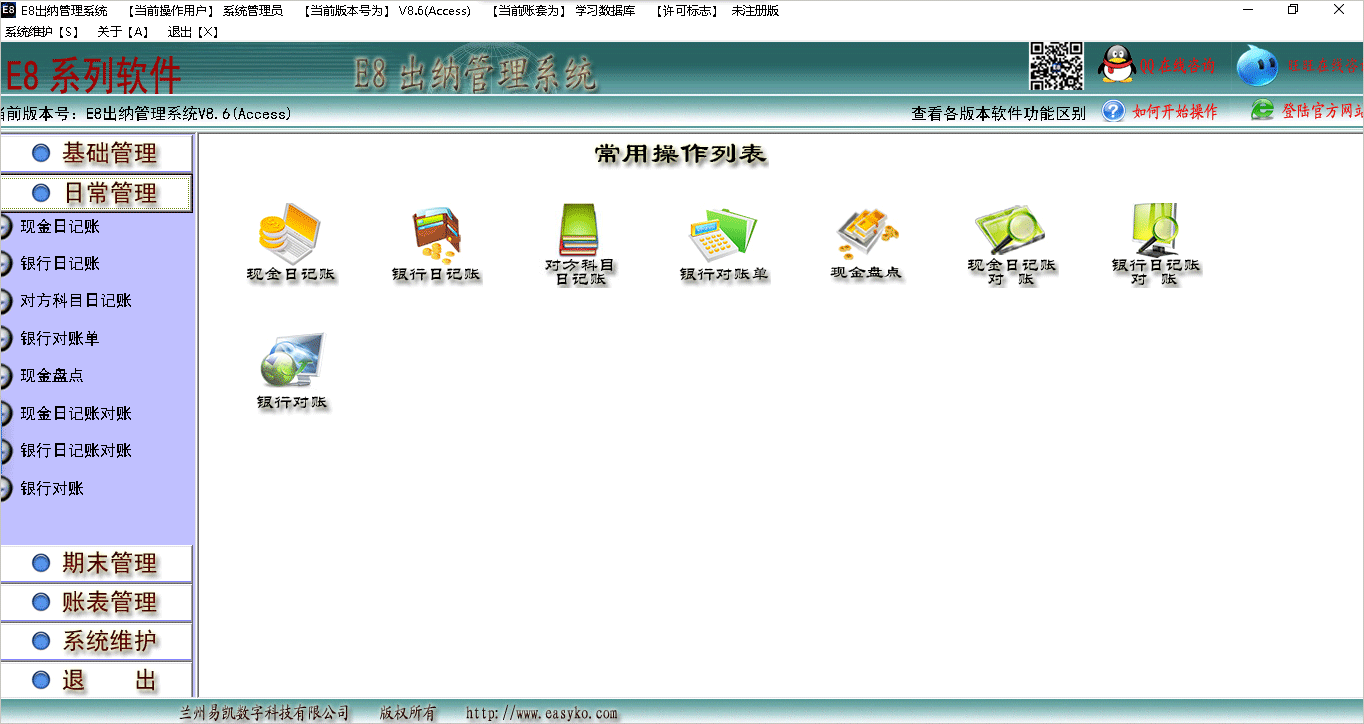Click the red E8 系列软件 logo text
The height and width of the screenshot is (724, 1364).
point(93,74)
